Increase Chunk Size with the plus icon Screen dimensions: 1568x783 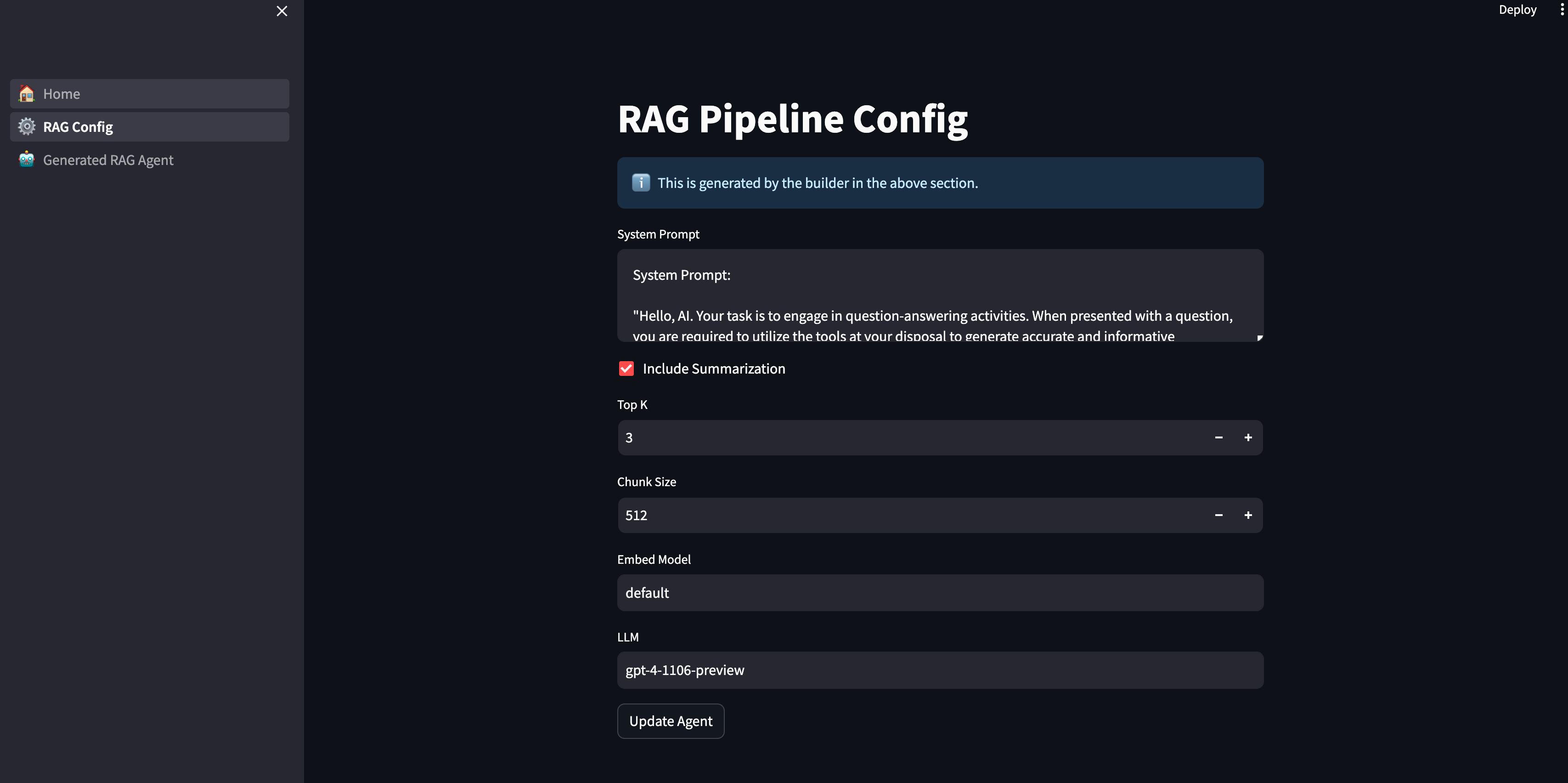[x=1248, y=515]
